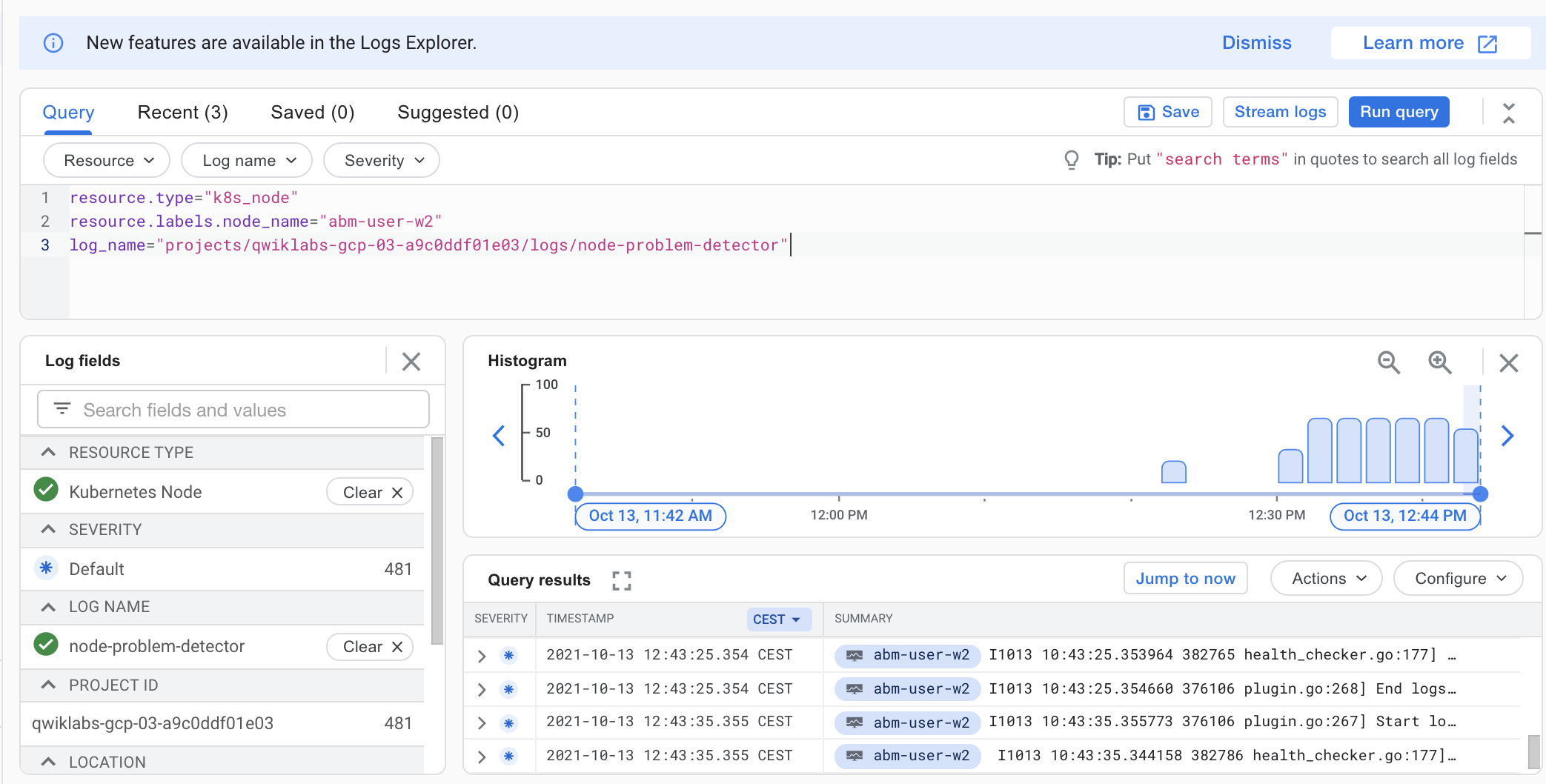Dismiss the new features banner

[1256, 43]
